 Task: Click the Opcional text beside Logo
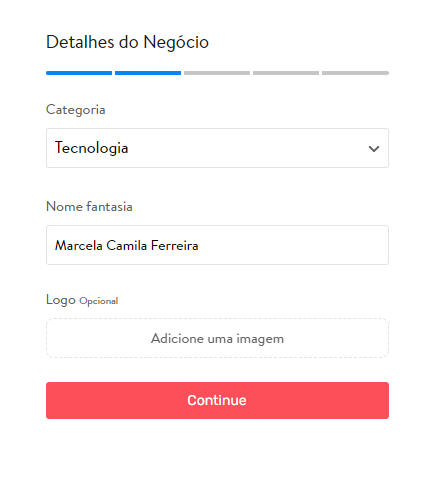(99, 301)
